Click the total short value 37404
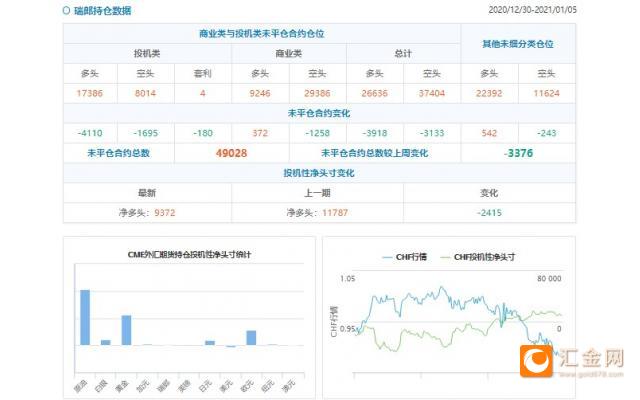Image resolution: width=640 pixels, height=400 pixels. 431,93
